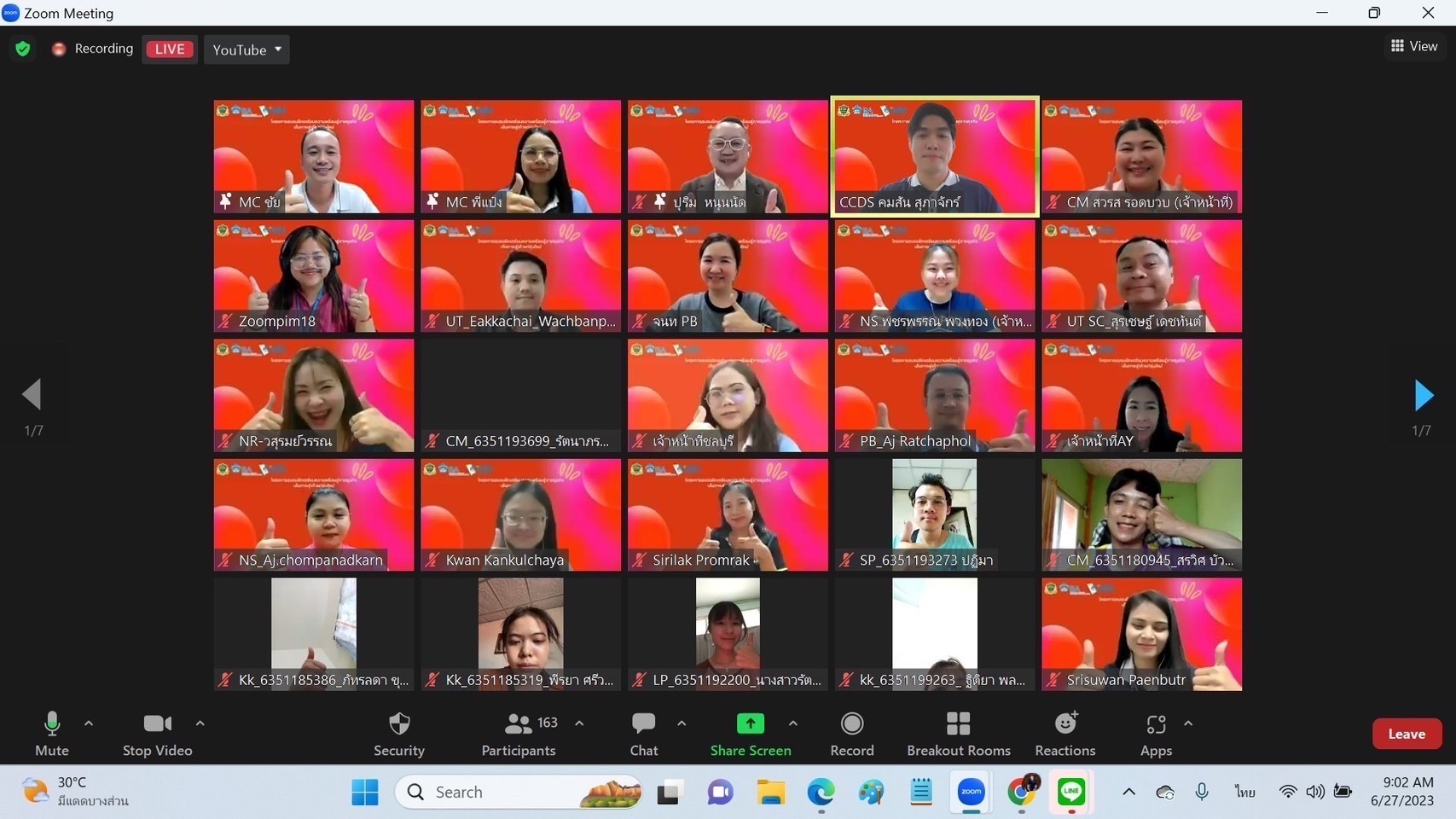Open LINE app from the taskbar
This screenshot has width=1456, height=819.
tap(1071, 792)
